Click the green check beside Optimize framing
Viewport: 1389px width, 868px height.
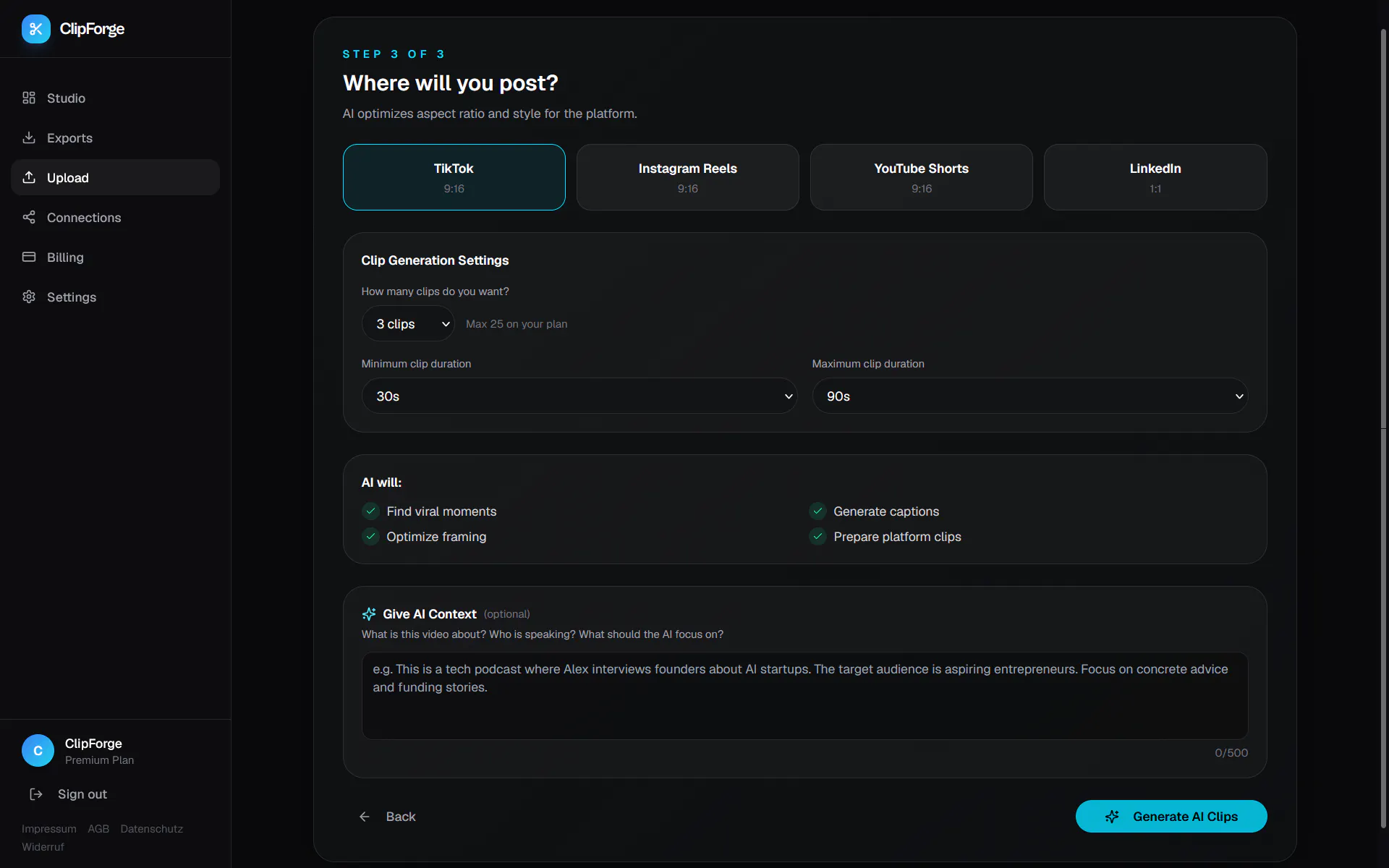(x=370, y=537)
